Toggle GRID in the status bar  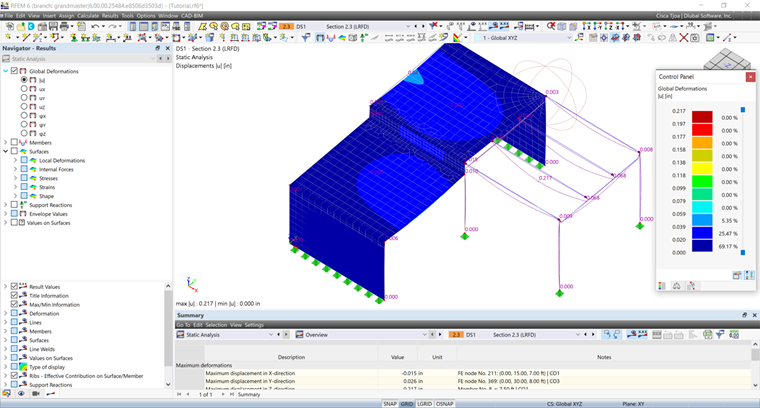point(407,404)
